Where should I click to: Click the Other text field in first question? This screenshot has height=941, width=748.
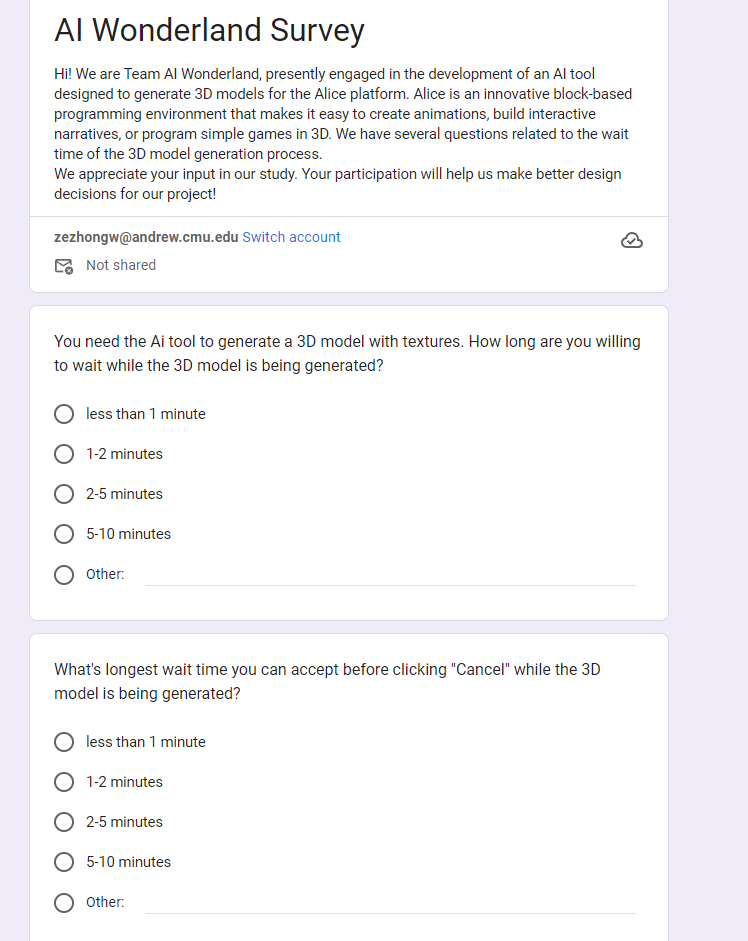click(x=390, y=575)
